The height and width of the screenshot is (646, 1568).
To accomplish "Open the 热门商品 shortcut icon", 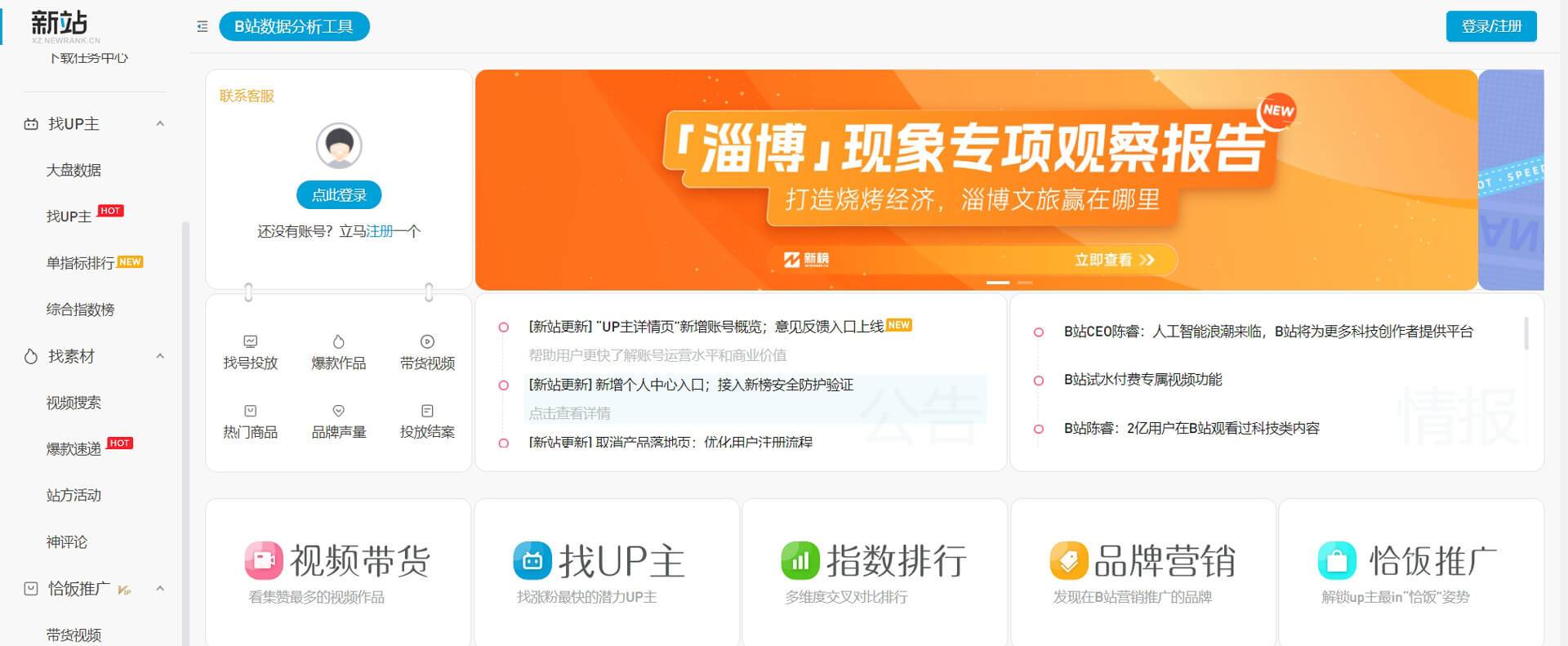I will (251, 412).
